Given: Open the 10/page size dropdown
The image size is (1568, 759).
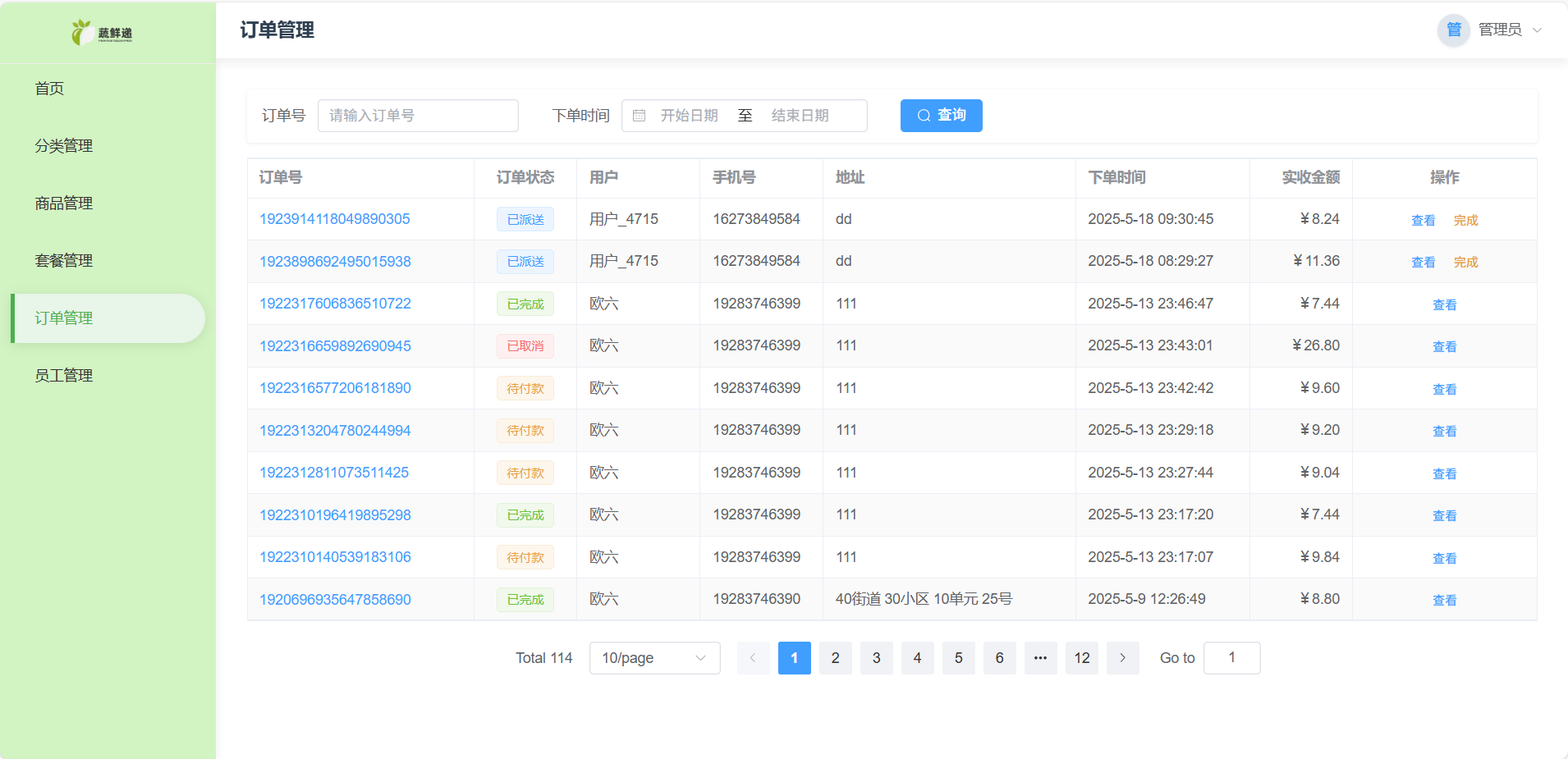Looking at the screenshot, I should [x=654, y=658].
